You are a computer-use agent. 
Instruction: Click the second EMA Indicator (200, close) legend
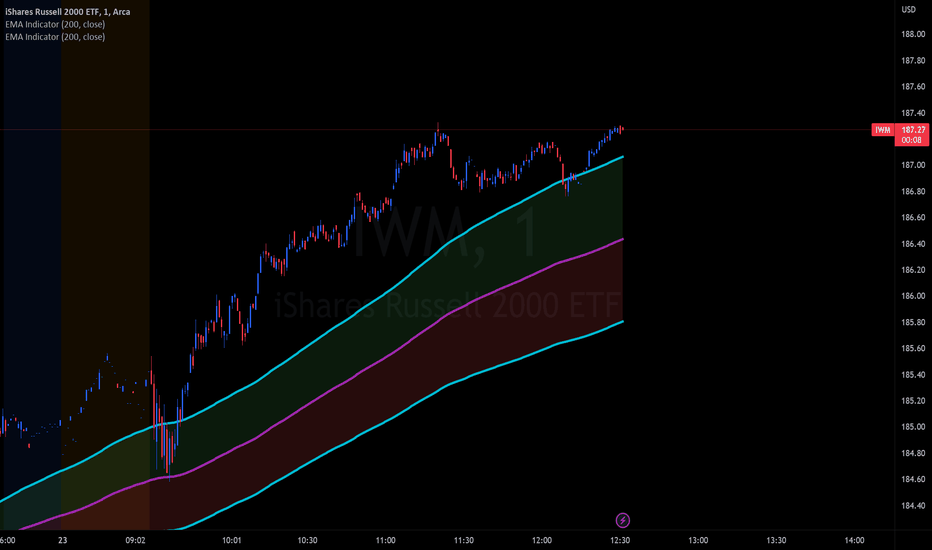tap(55, 37)
